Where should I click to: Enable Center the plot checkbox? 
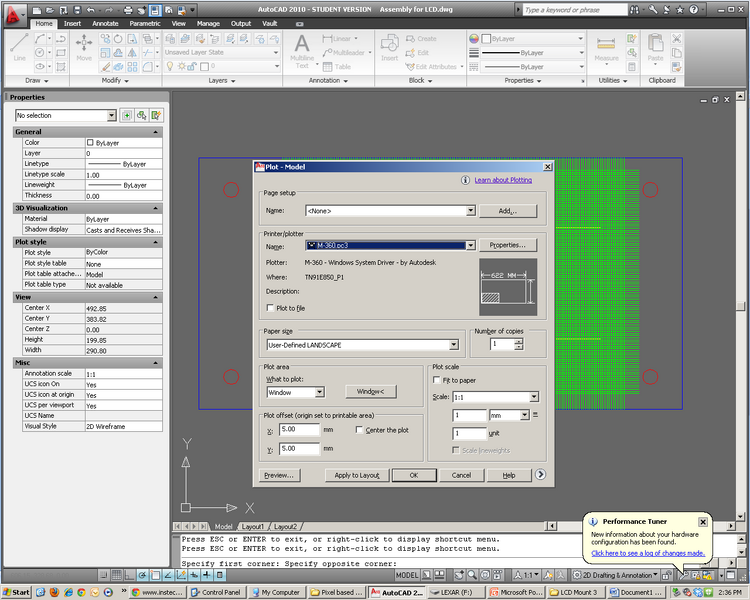pyautogui.click(x=359, y=430)
